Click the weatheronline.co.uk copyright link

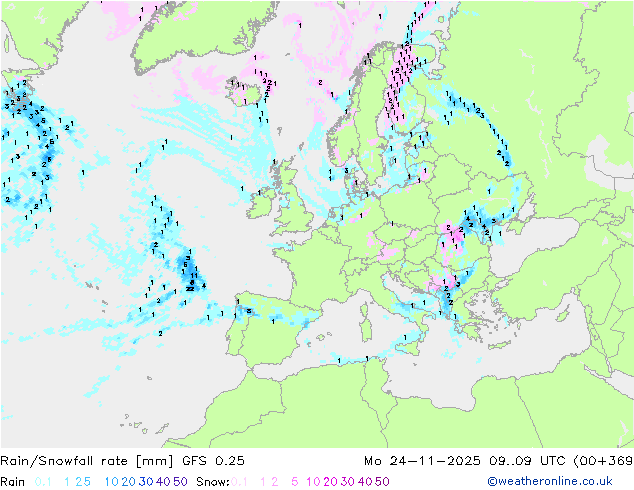coord(550,481)
